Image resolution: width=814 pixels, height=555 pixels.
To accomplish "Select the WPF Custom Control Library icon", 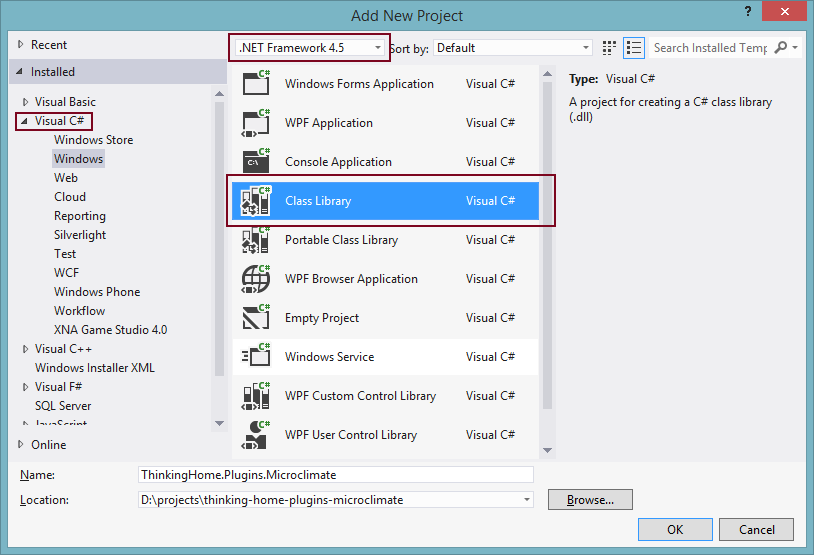I will click(256, 396).
